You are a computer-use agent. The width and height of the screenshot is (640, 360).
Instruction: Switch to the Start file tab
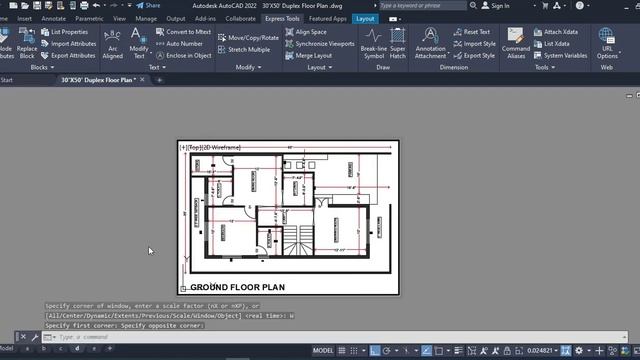click(7, 80)
